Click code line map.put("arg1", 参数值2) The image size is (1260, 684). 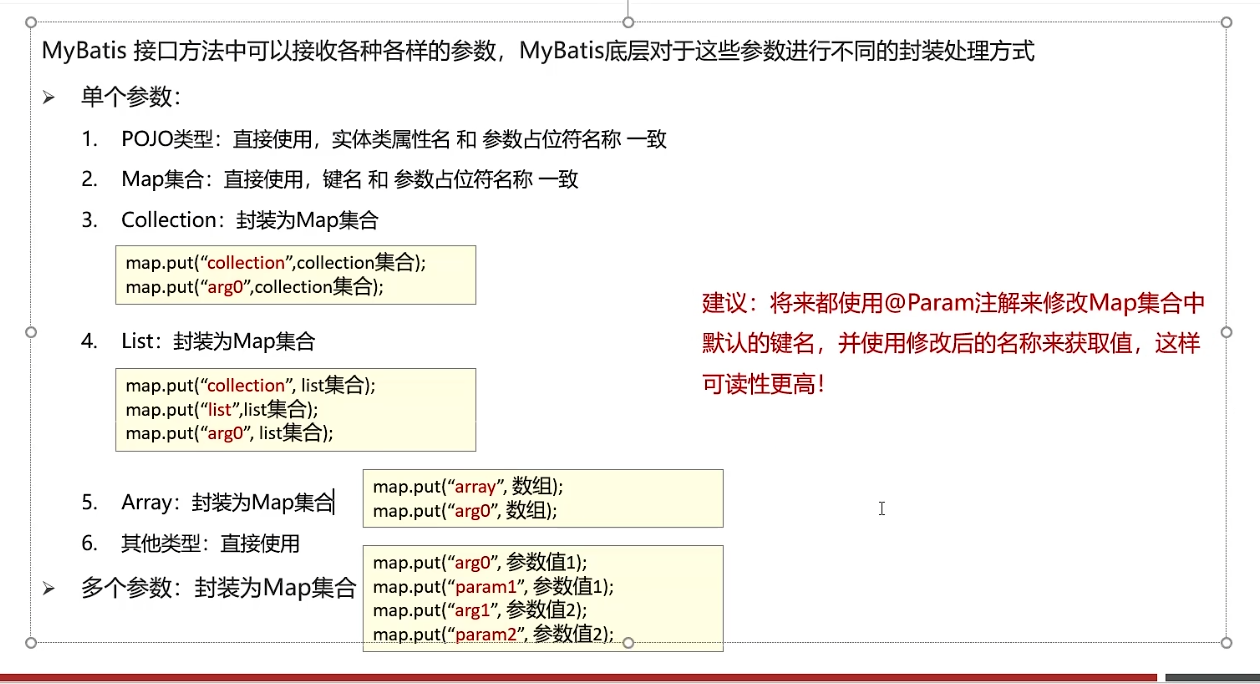[x=481, y=610]
